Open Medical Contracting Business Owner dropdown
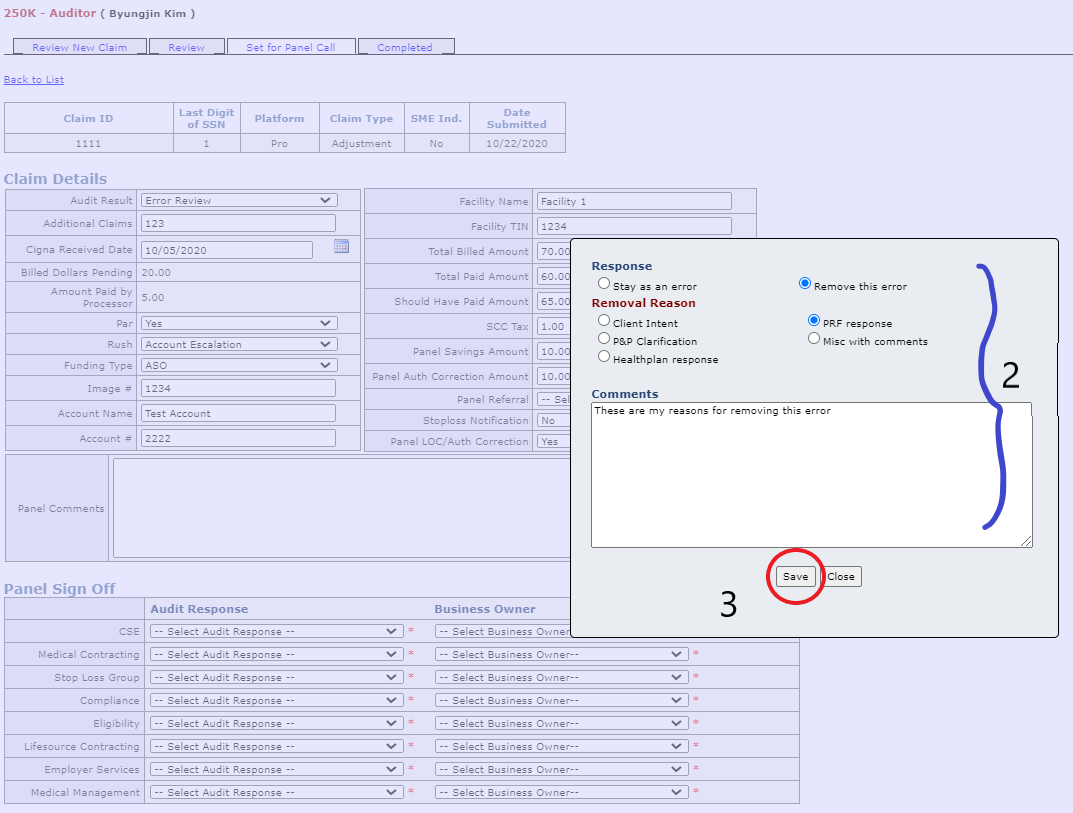This screenshot has height=813, width=1073. click(x=561, y=654)
